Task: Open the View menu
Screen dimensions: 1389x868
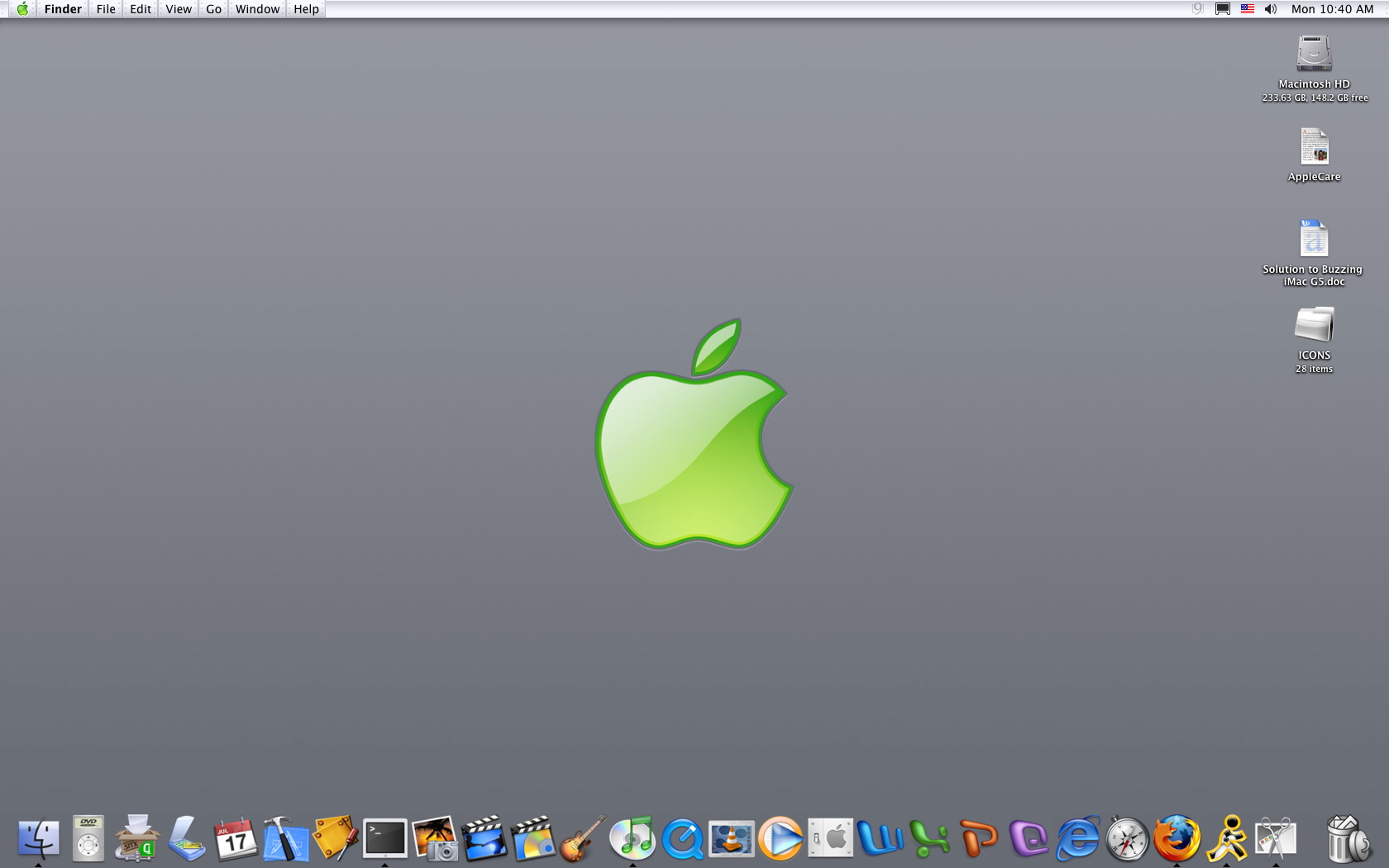Action: click(179, 9)
